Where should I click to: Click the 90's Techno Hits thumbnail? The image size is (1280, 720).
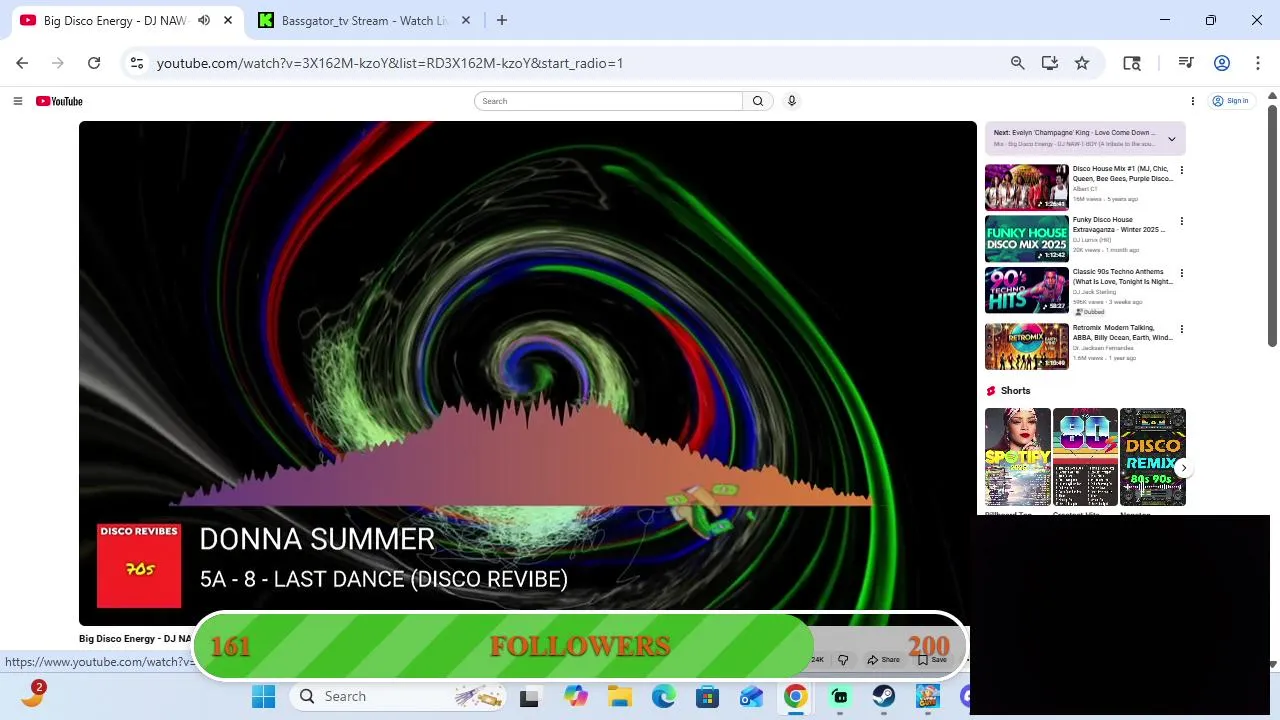click(x=1026, y=291)
